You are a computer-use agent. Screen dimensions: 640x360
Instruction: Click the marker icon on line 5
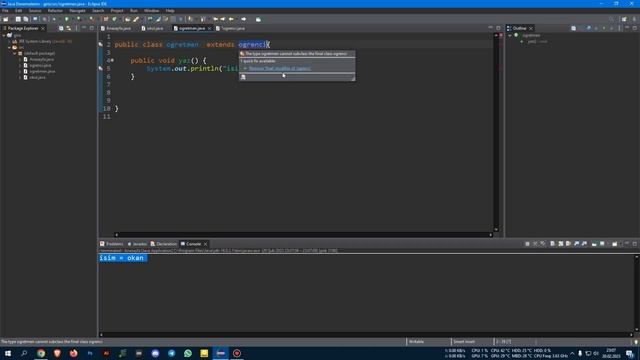tap(101, 68)
